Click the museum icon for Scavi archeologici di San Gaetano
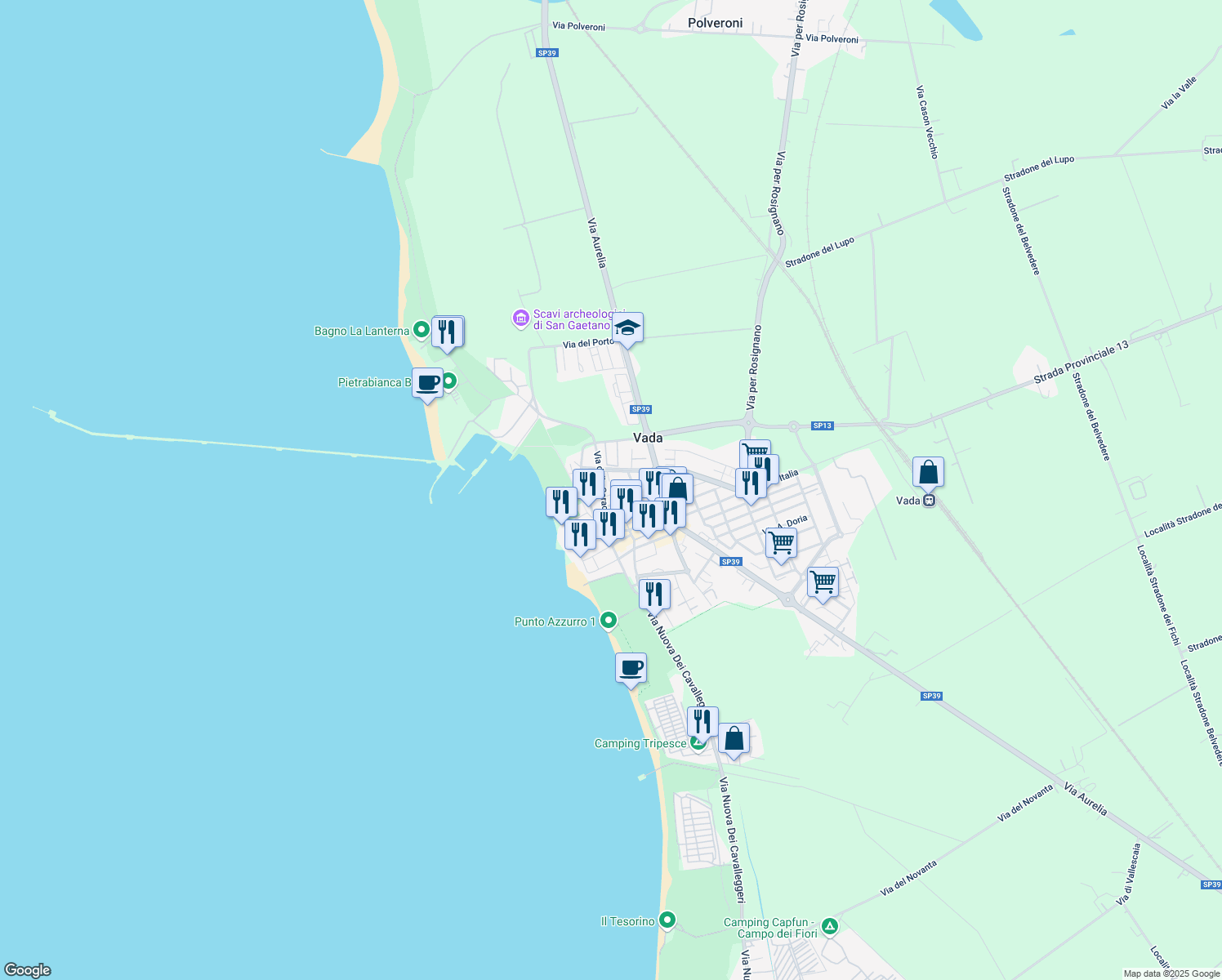Image resolution: width=1222 pixels, height=980 pixels. tap(520, 318)
